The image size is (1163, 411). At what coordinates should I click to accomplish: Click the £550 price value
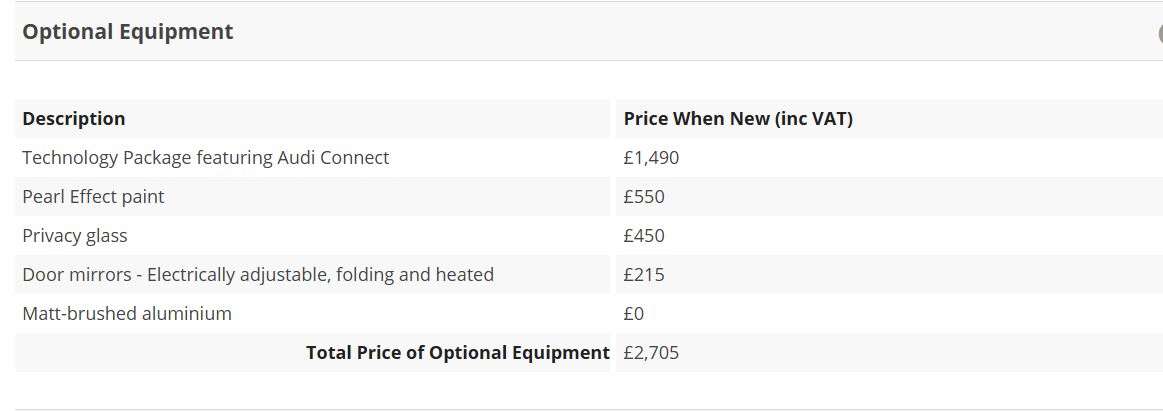click(x=644, y=197)
